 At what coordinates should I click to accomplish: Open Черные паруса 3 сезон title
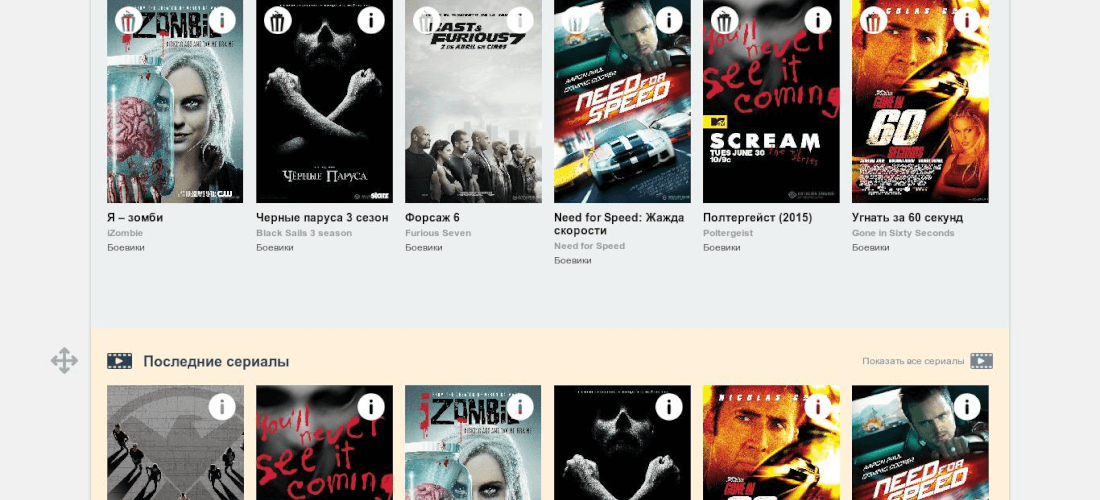click(x=322, y=218)
